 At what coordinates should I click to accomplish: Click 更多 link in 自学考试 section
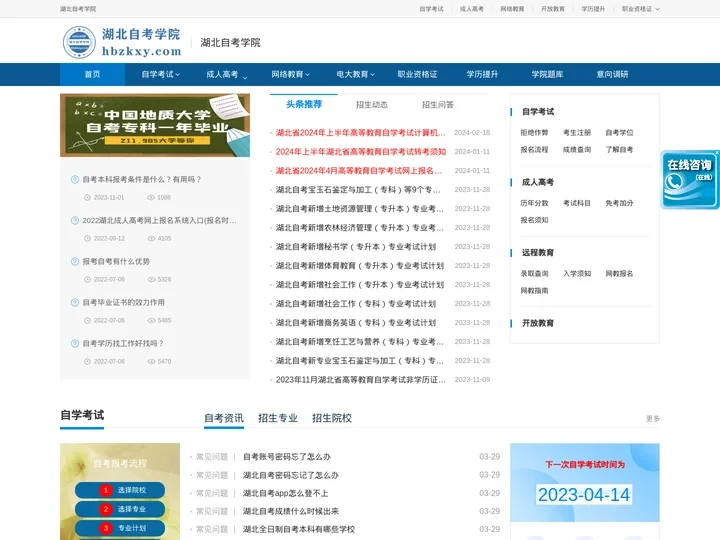pos(652,418)
